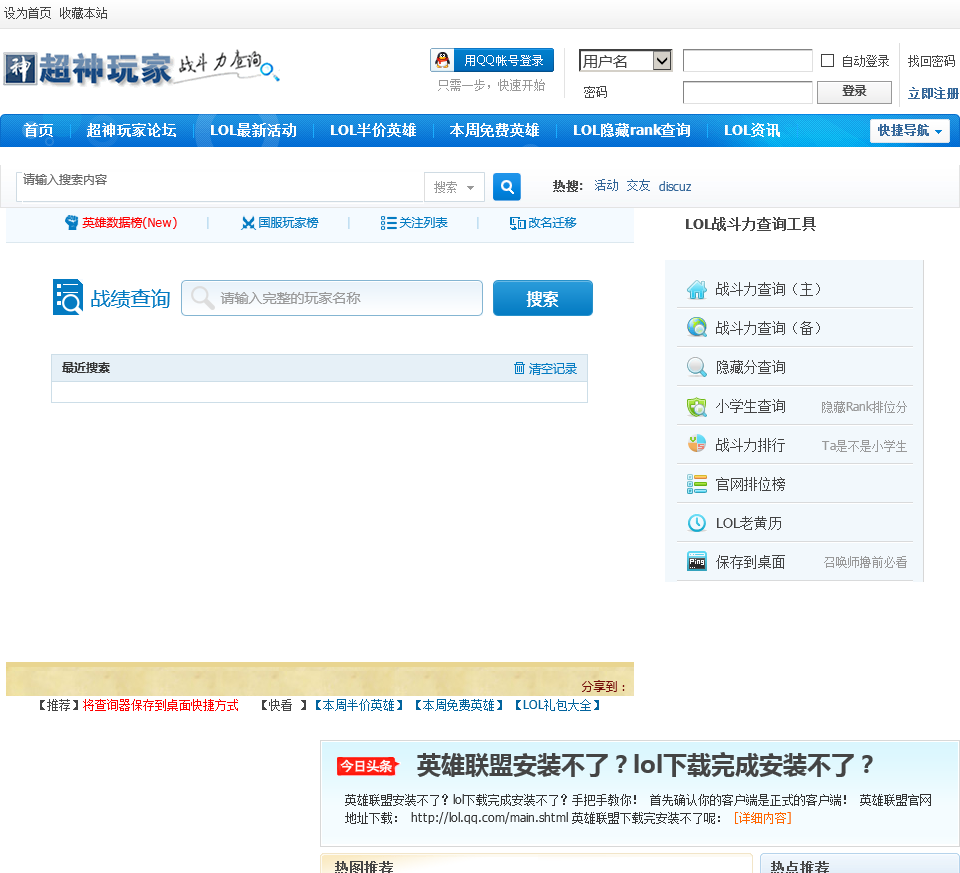The width and height of the screenshot is (960, 873).
Task: Focus the password input field
Action: click(x=748, y=92)
